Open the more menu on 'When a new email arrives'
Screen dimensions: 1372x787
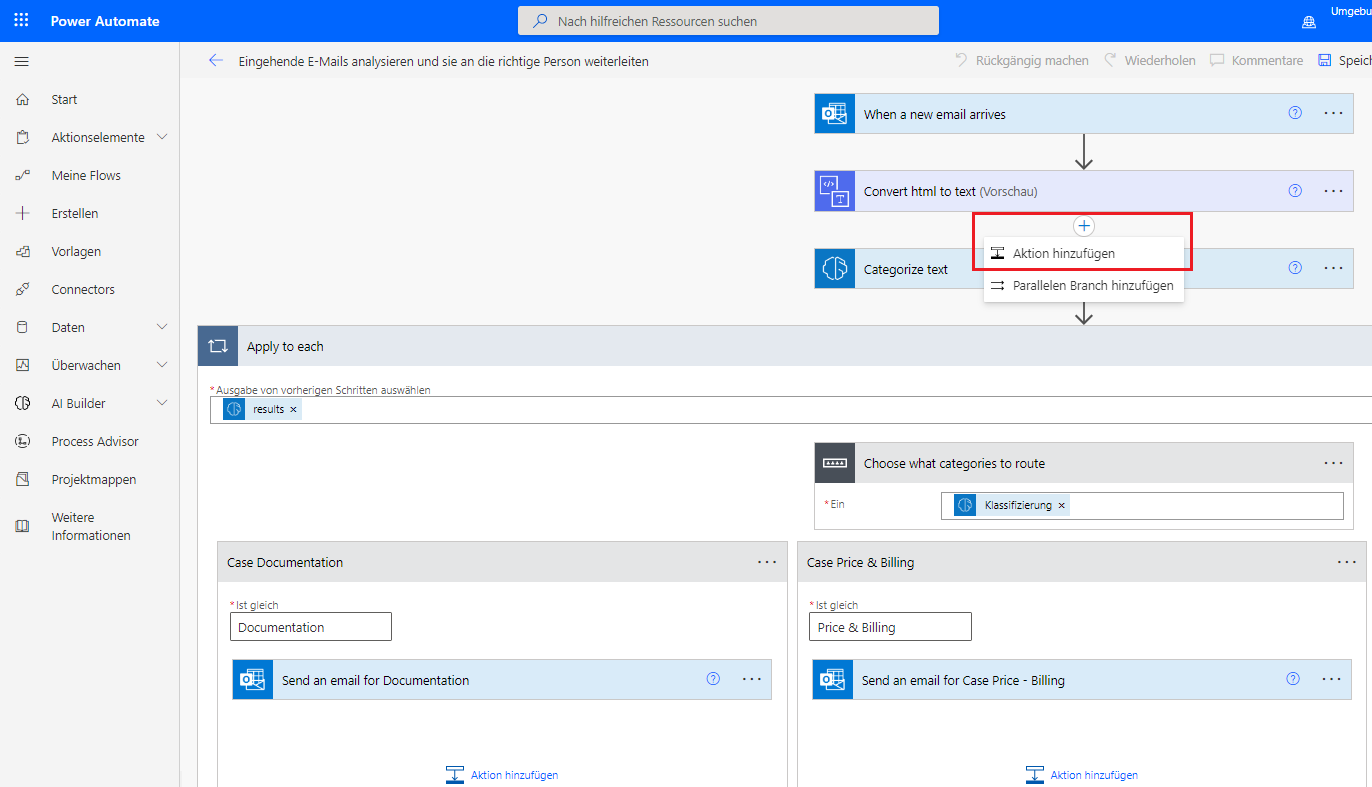coord(1333,113)
